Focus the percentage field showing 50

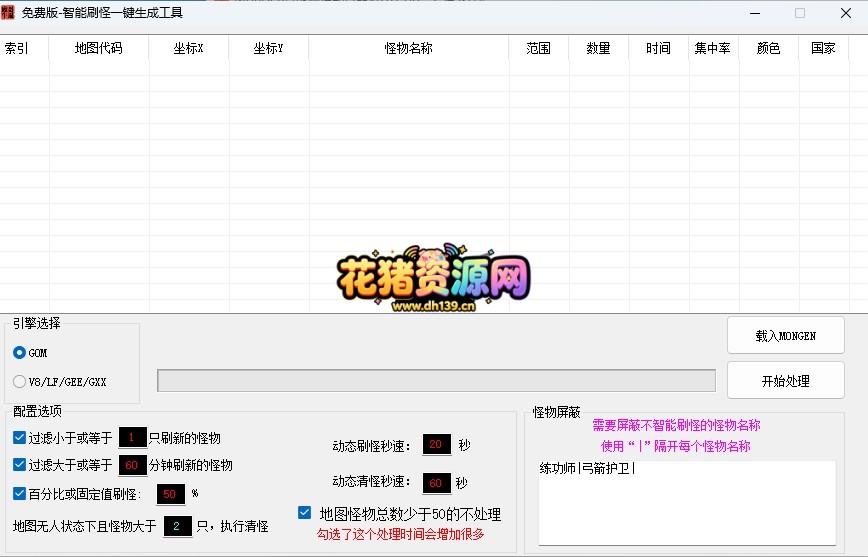point(170,494)
